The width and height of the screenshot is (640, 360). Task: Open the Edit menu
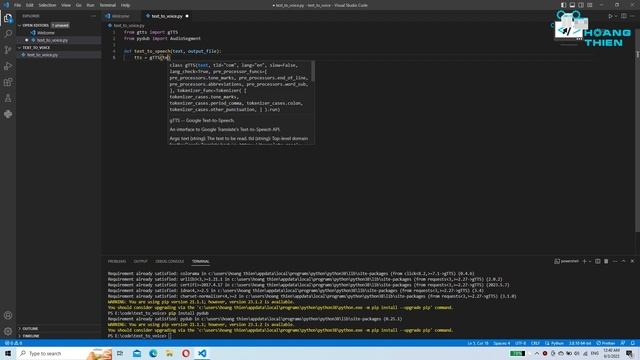[30, 5]
